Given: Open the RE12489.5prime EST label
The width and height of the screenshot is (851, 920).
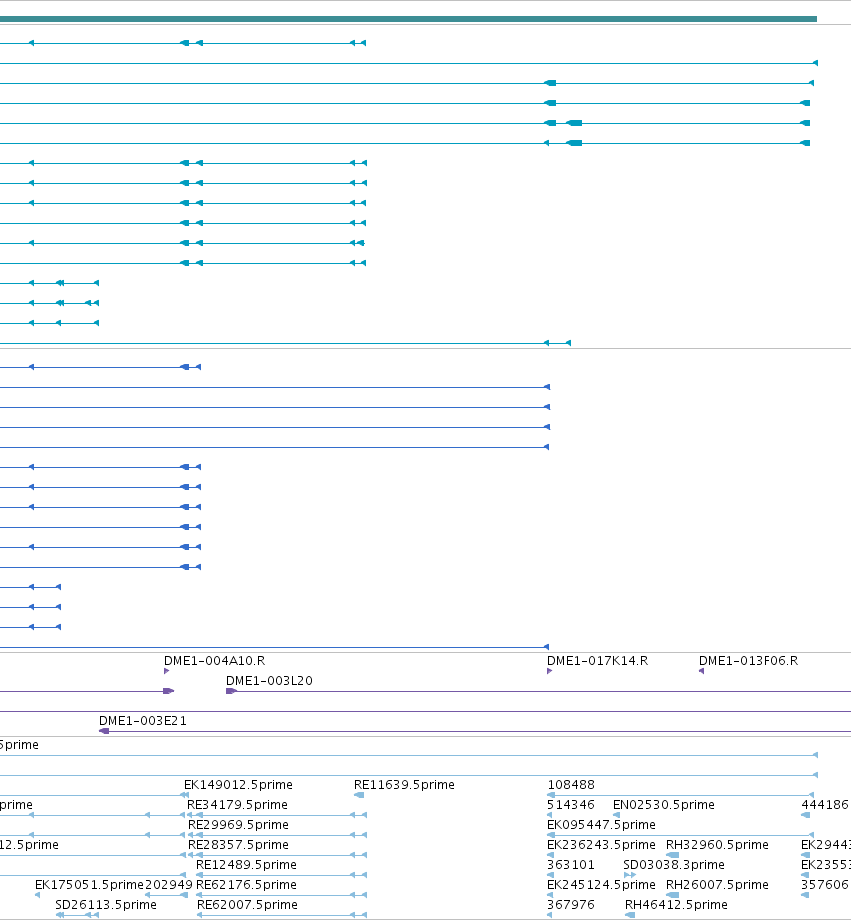Looking at the screenshot, I should click(x=246, y=864).
